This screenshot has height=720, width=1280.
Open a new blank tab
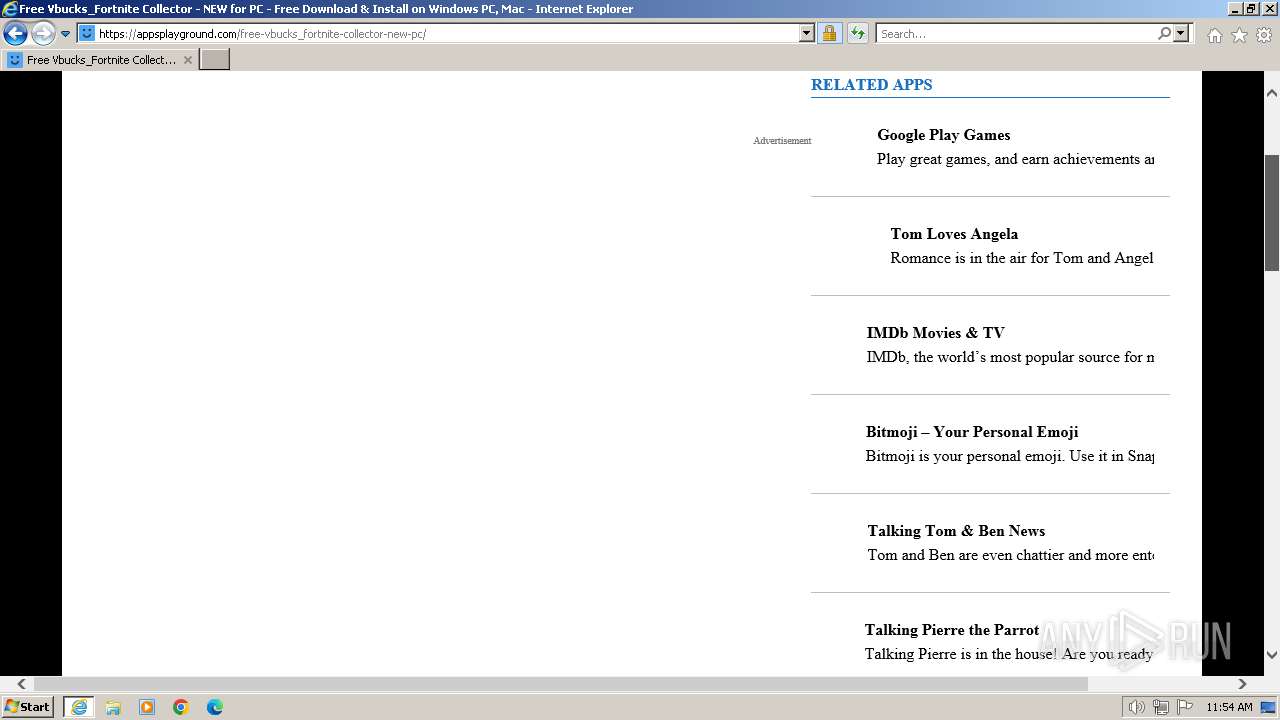click(215, 60)
